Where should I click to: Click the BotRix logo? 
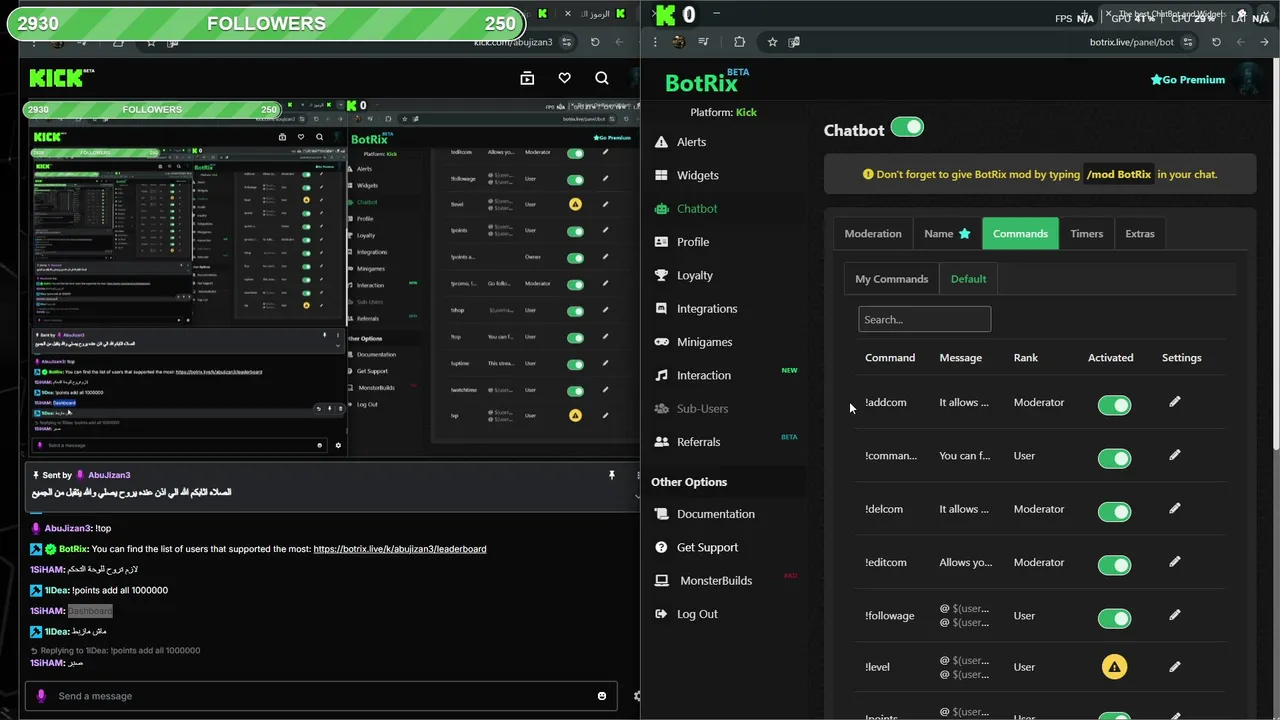click(706, 82)
